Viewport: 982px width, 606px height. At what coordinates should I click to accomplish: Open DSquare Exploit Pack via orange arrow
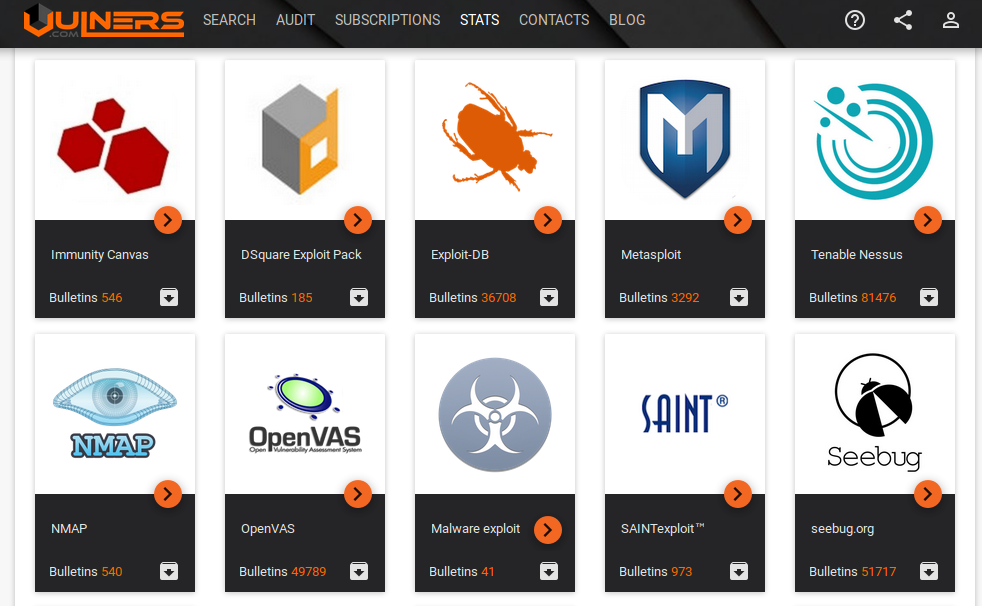(358, 220)
